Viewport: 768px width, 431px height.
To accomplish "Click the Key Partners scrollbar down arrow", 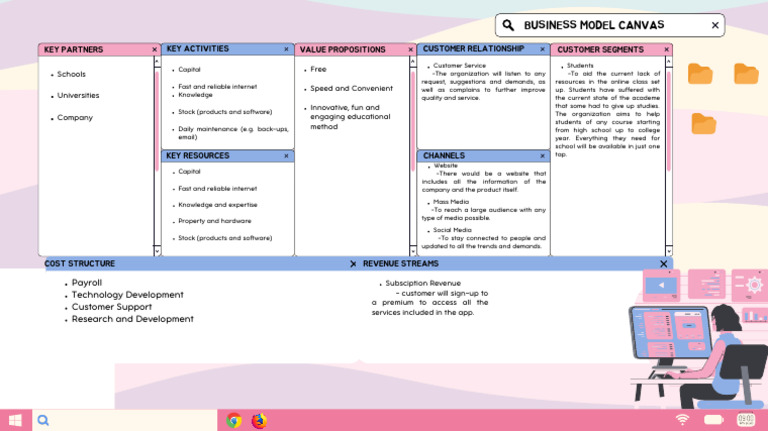I will 157,251.
